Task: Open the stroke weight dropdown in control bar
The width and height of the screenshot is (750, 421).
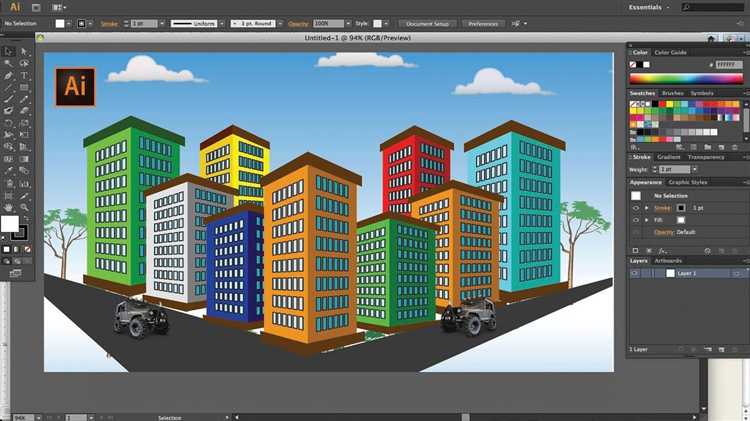Action: [x=162, y=23]
